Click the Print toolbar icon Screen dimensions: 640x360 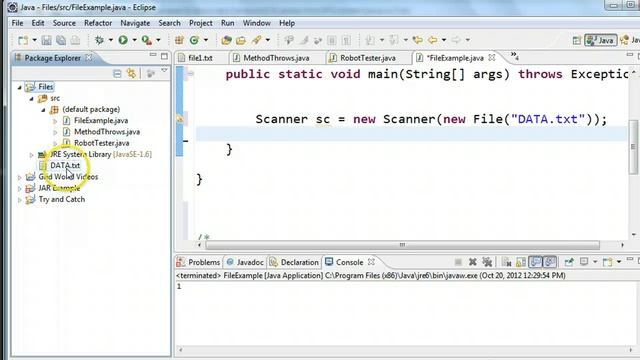pyautogui.click(x=75, y=40)
